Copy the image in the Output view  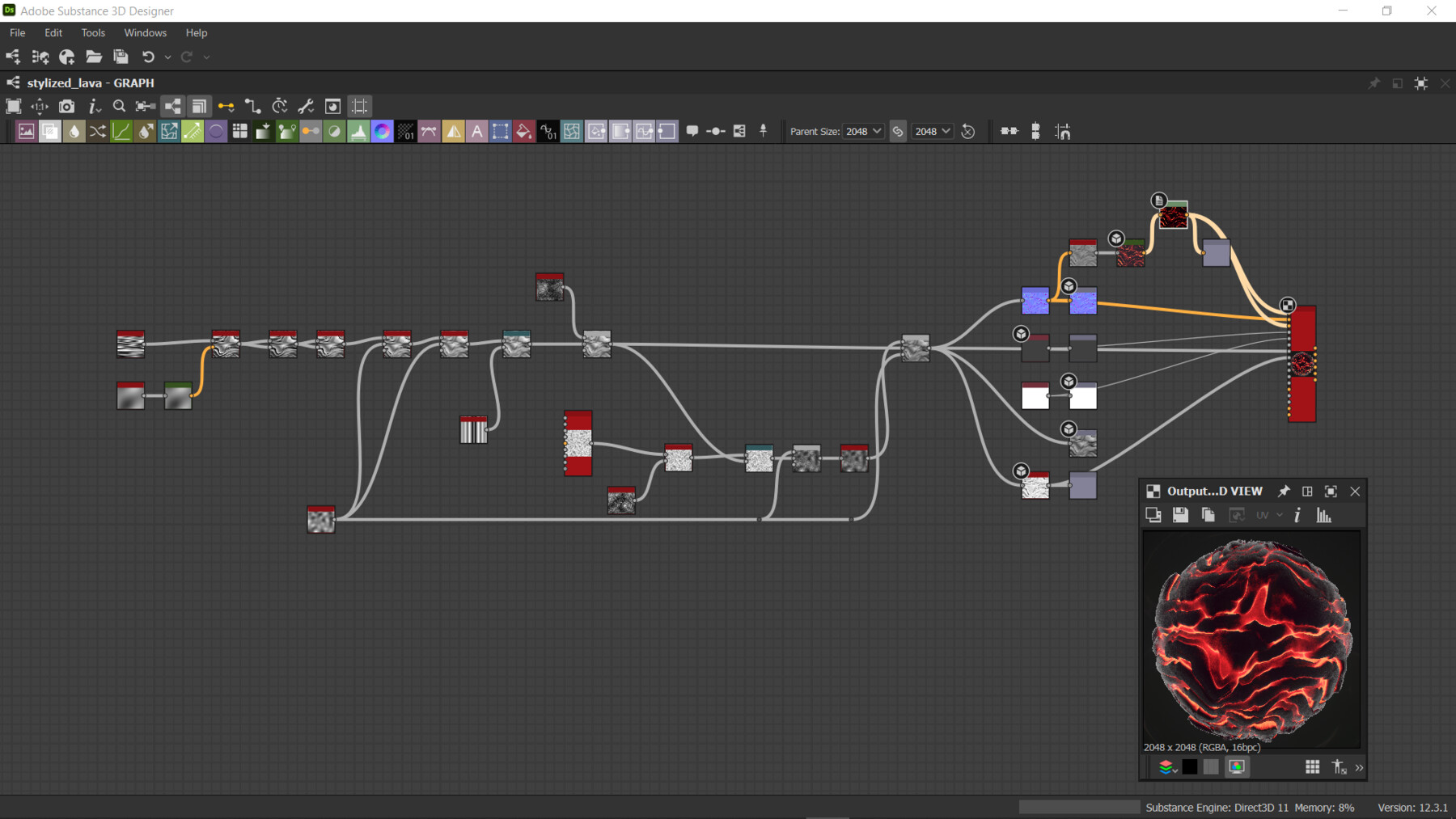pos(1208,515)
